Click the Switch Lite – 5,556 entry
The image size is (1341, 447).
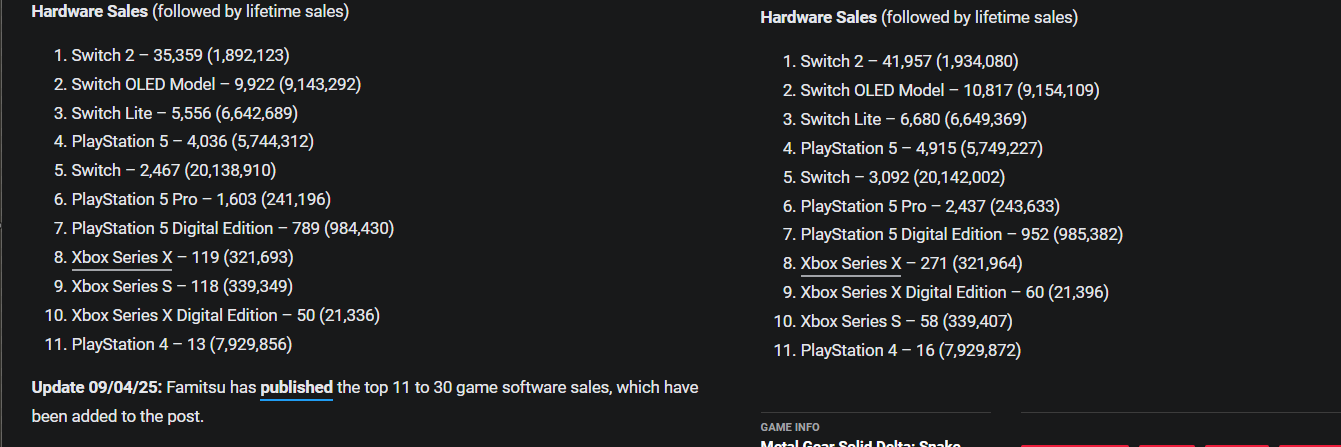[184, 113]
